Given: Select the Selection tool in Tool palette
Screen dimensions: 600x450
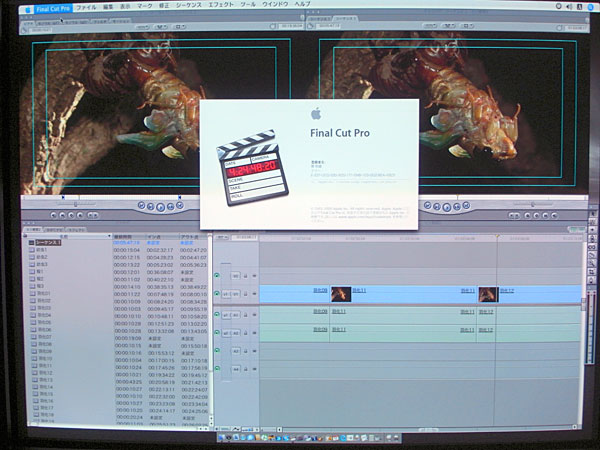Looking at the screenshot, I should point(593,214).
